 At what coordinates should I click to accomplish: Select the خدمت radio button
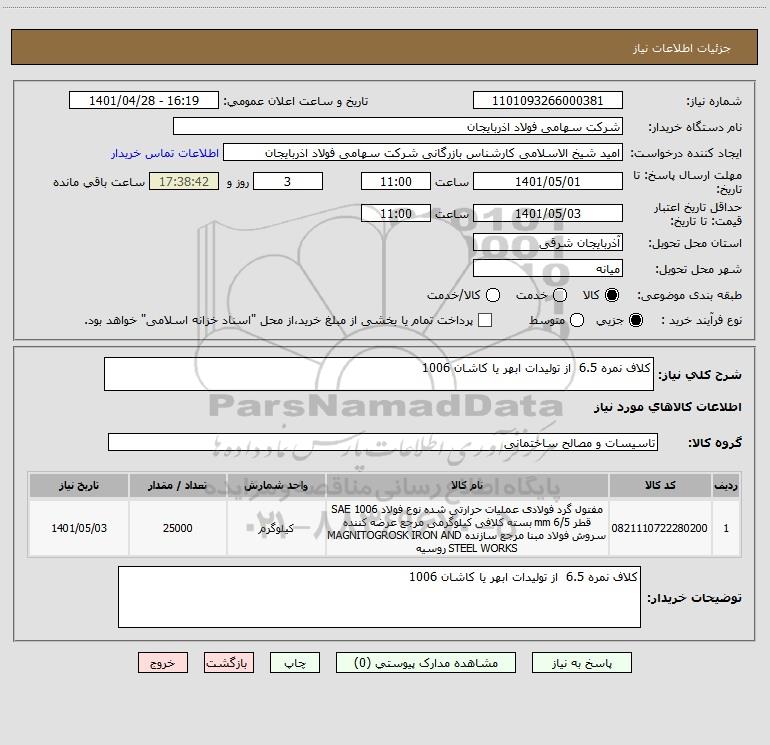click(x=560, y=295)
